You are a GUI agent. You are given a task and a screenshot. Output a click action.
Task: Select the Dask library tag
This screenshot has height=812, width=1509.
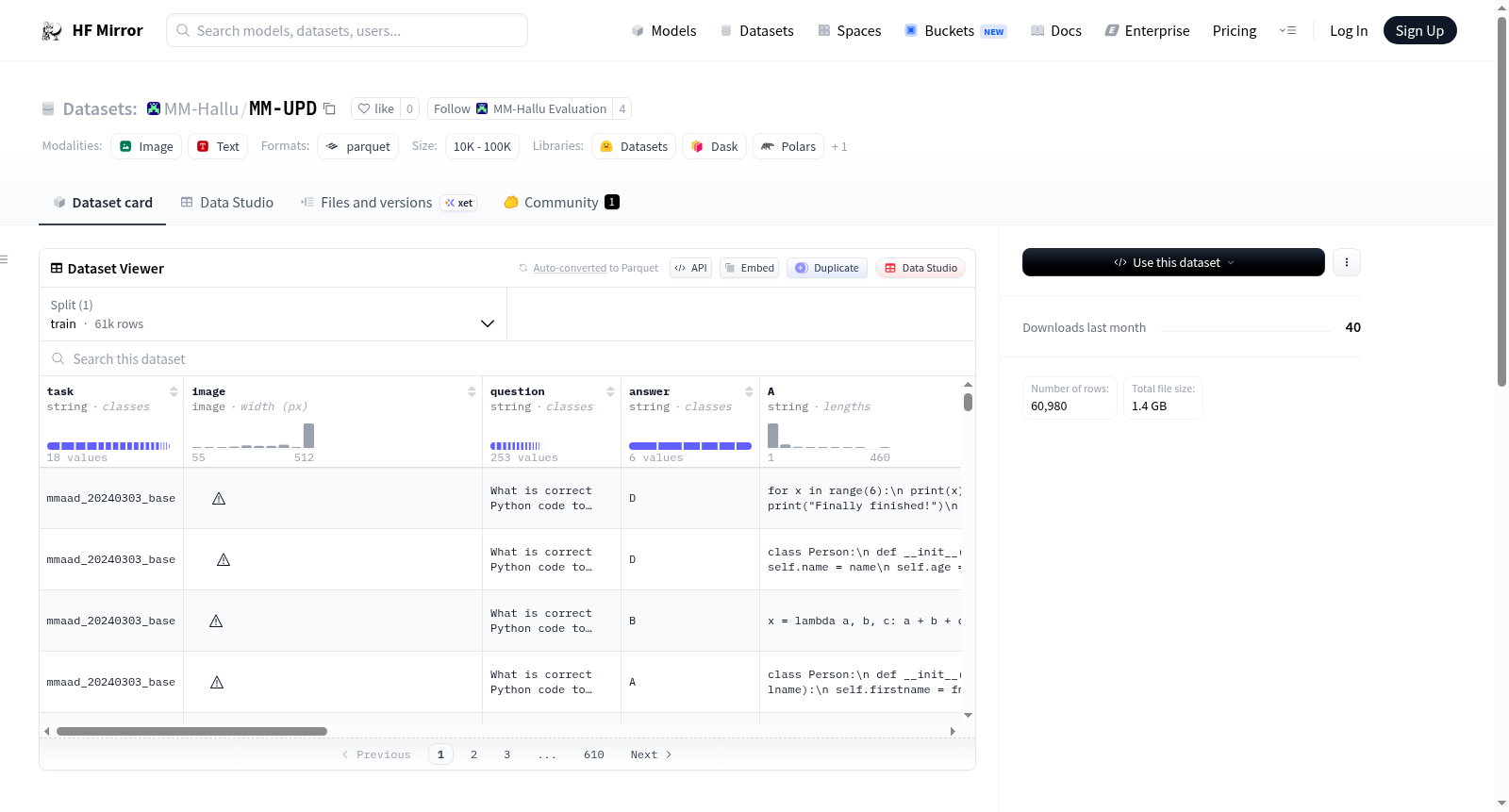[715, 146]
